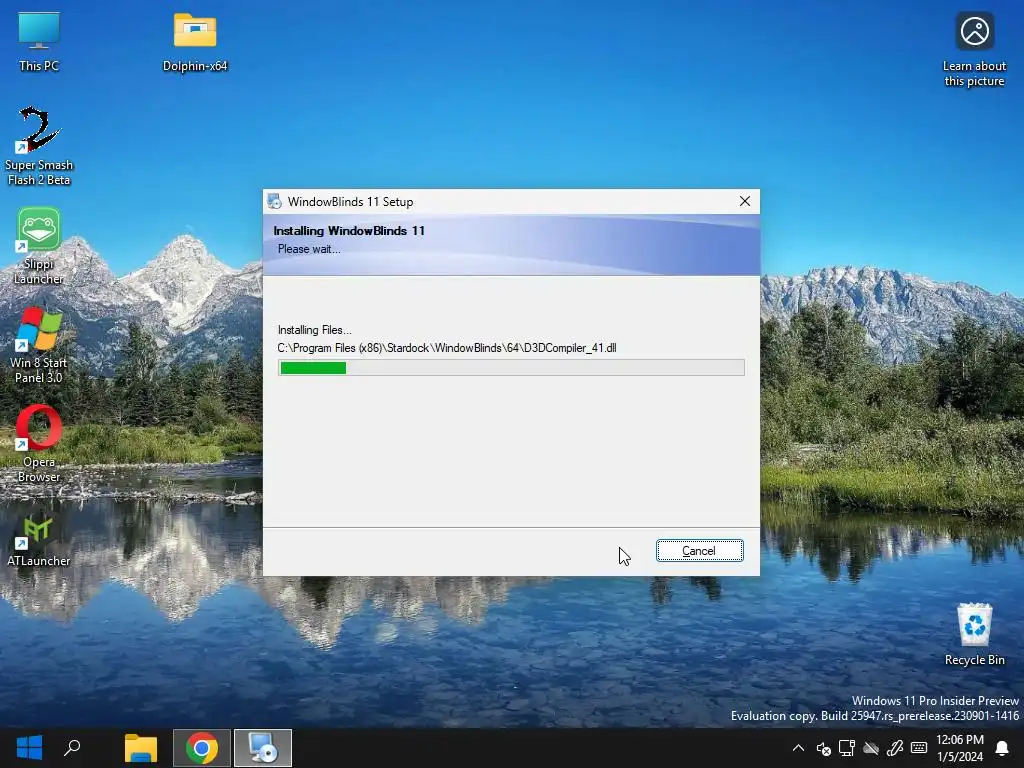Click the green installation progress bar
1024x768 pixels.
click(511, 368)
